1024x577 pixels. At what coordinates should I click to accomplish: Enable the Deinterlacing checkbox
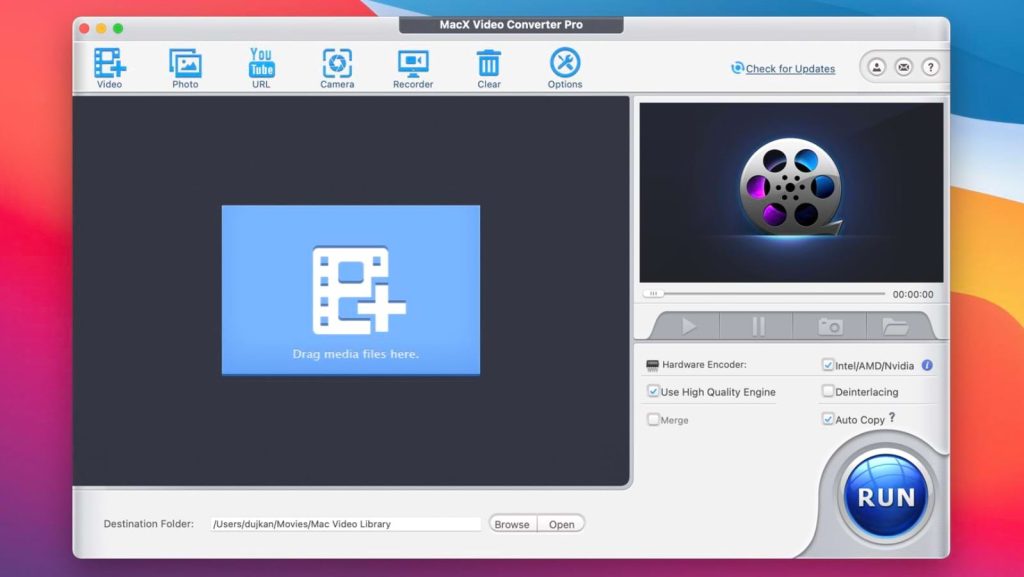coord(828,391)
